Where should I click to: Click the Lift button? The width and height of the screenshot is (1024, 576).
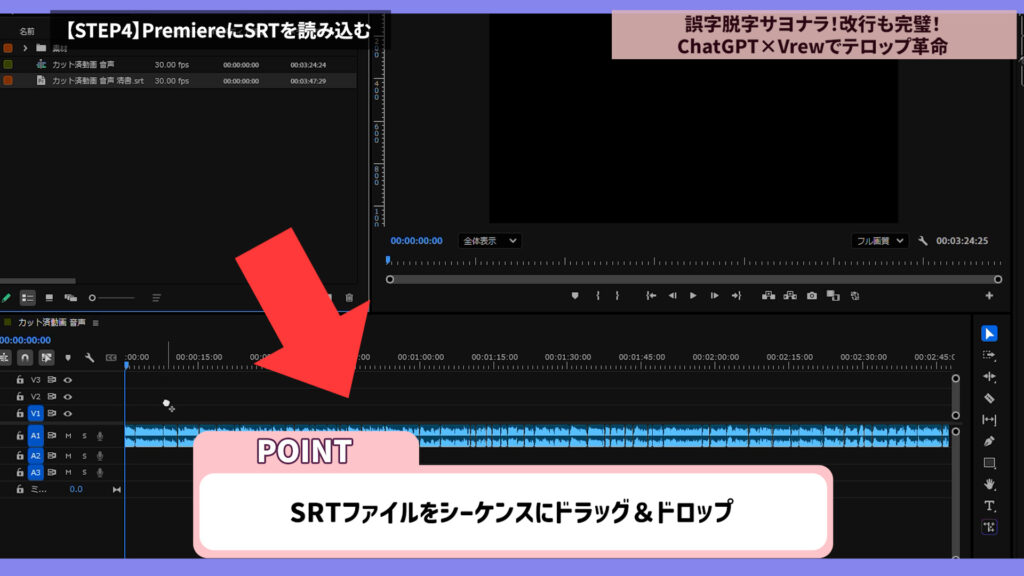click(769, 296)
